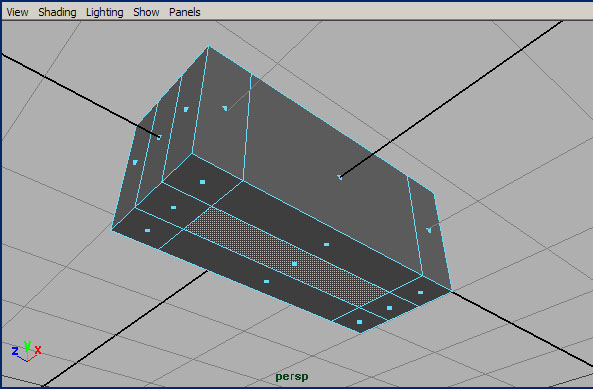This screenshot has width=593, height=389.
Task: Open the Show menu
Action: pos(146,12)
